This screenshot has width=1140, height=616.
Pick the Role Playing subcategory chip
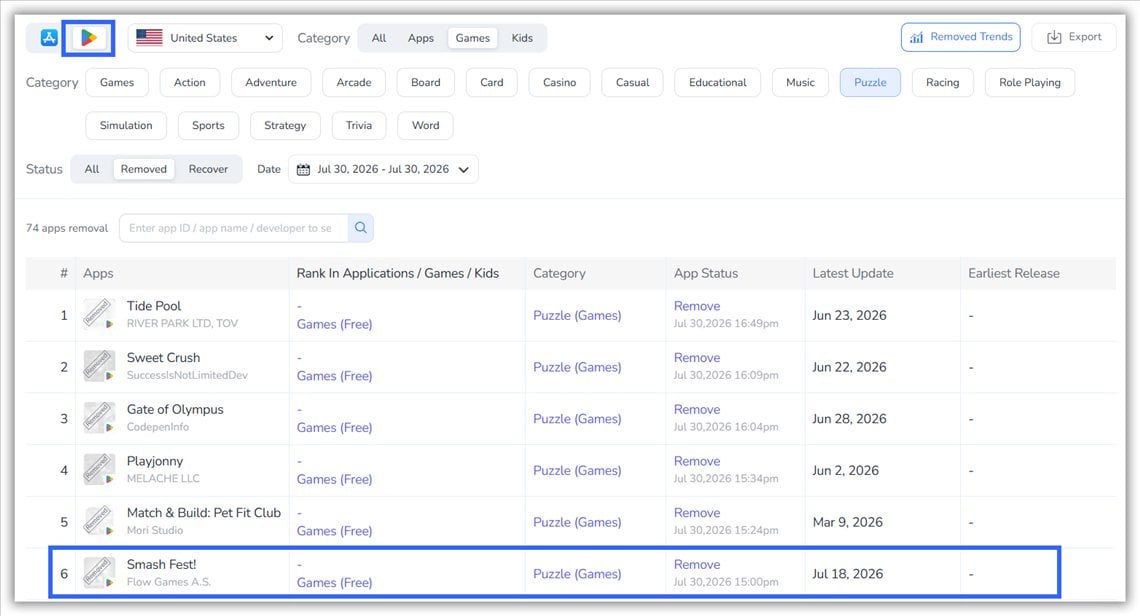point(1029,82)
